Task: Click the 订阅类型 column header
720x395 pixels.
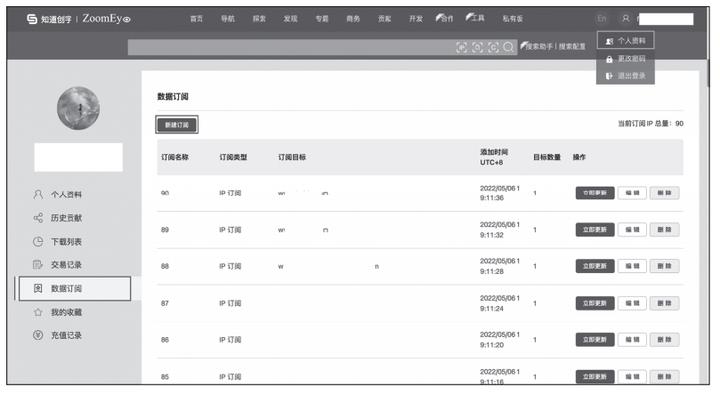Action: tap(233, 157)
